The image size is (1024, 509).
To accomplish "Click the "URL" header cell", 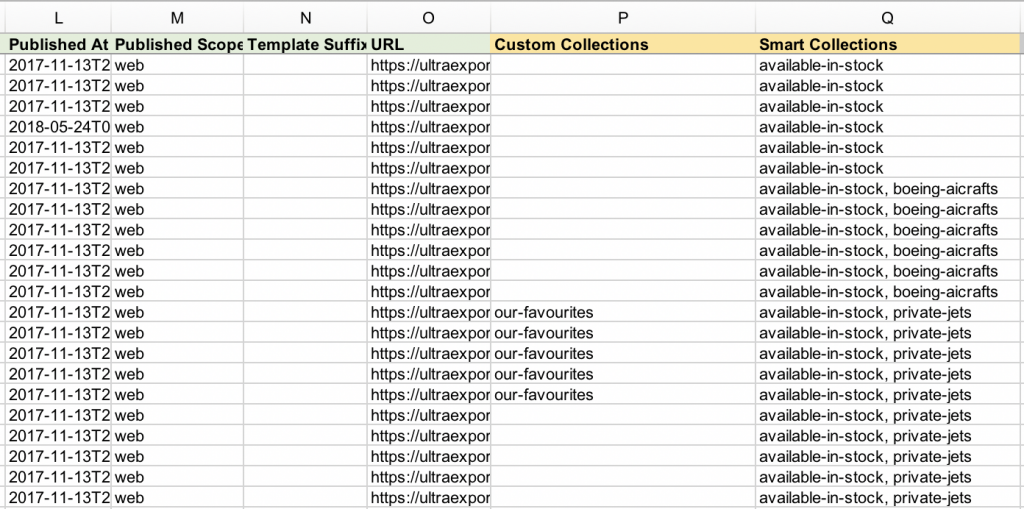I will [429, 44].
